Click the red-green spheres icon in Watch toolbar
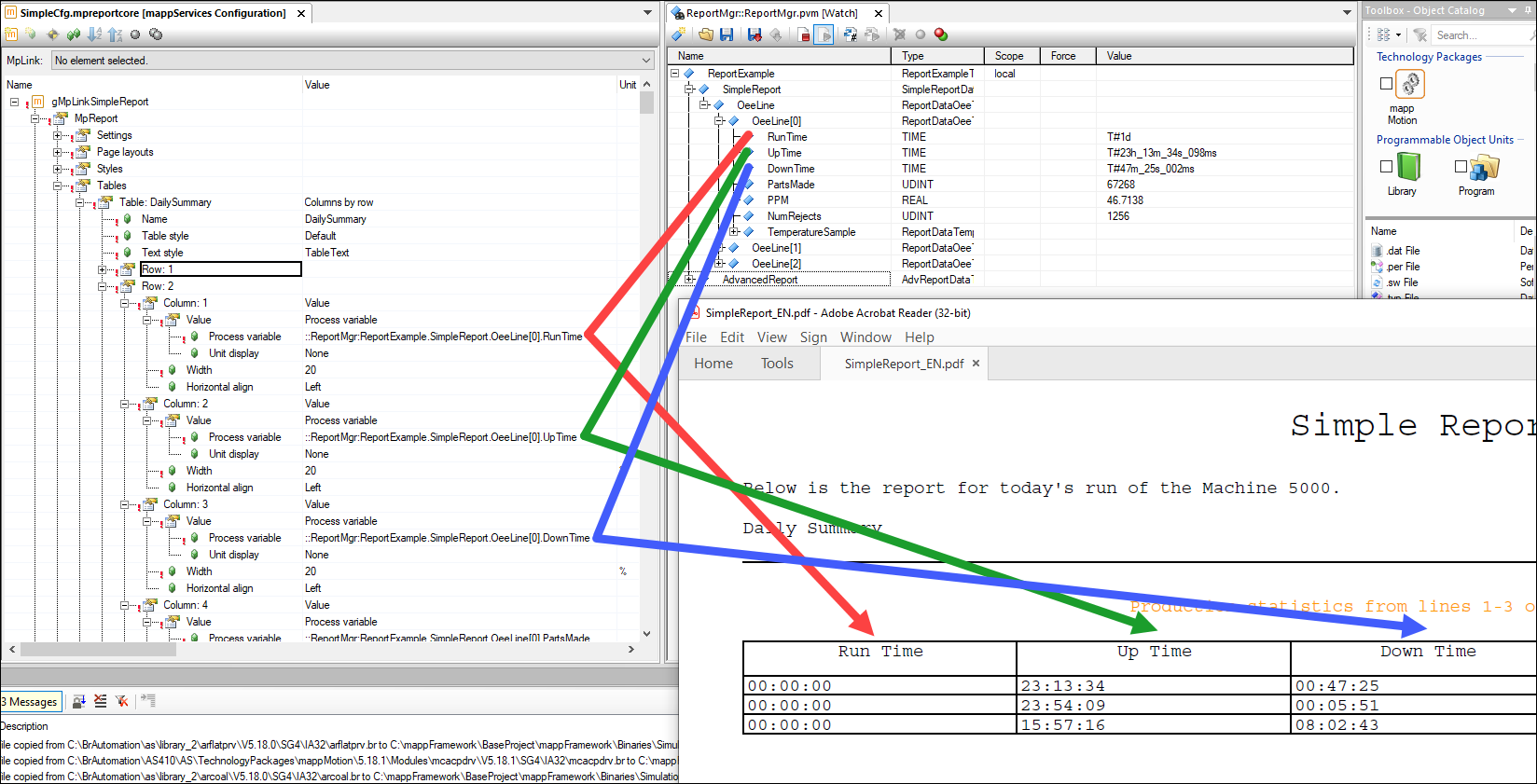The image size is (1537, 784). [x=941, y=34]
